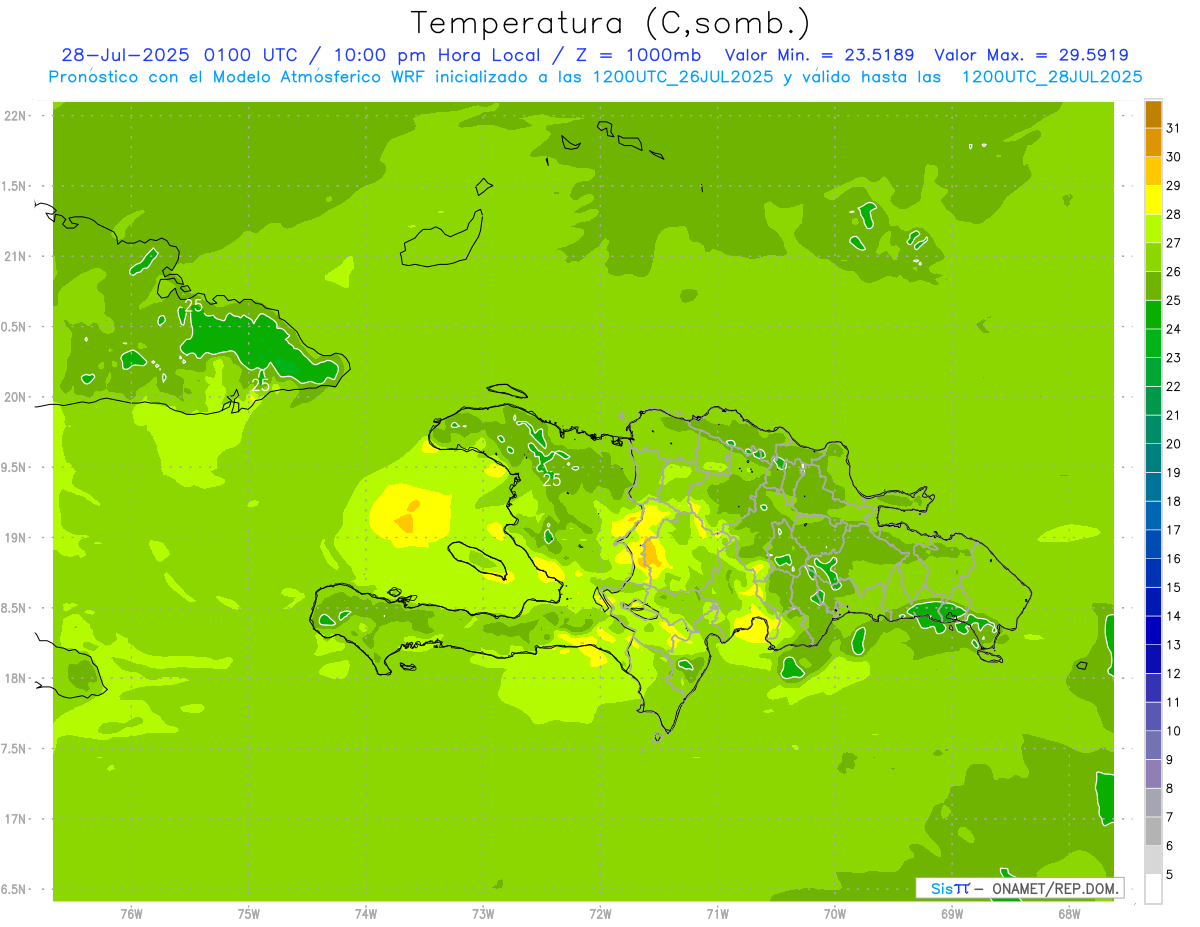Image resolution: width=1200 pixels, height=927 pixels.
Task: Click legend value 15
Action: pyautogui.click(x=1174, y=587)
